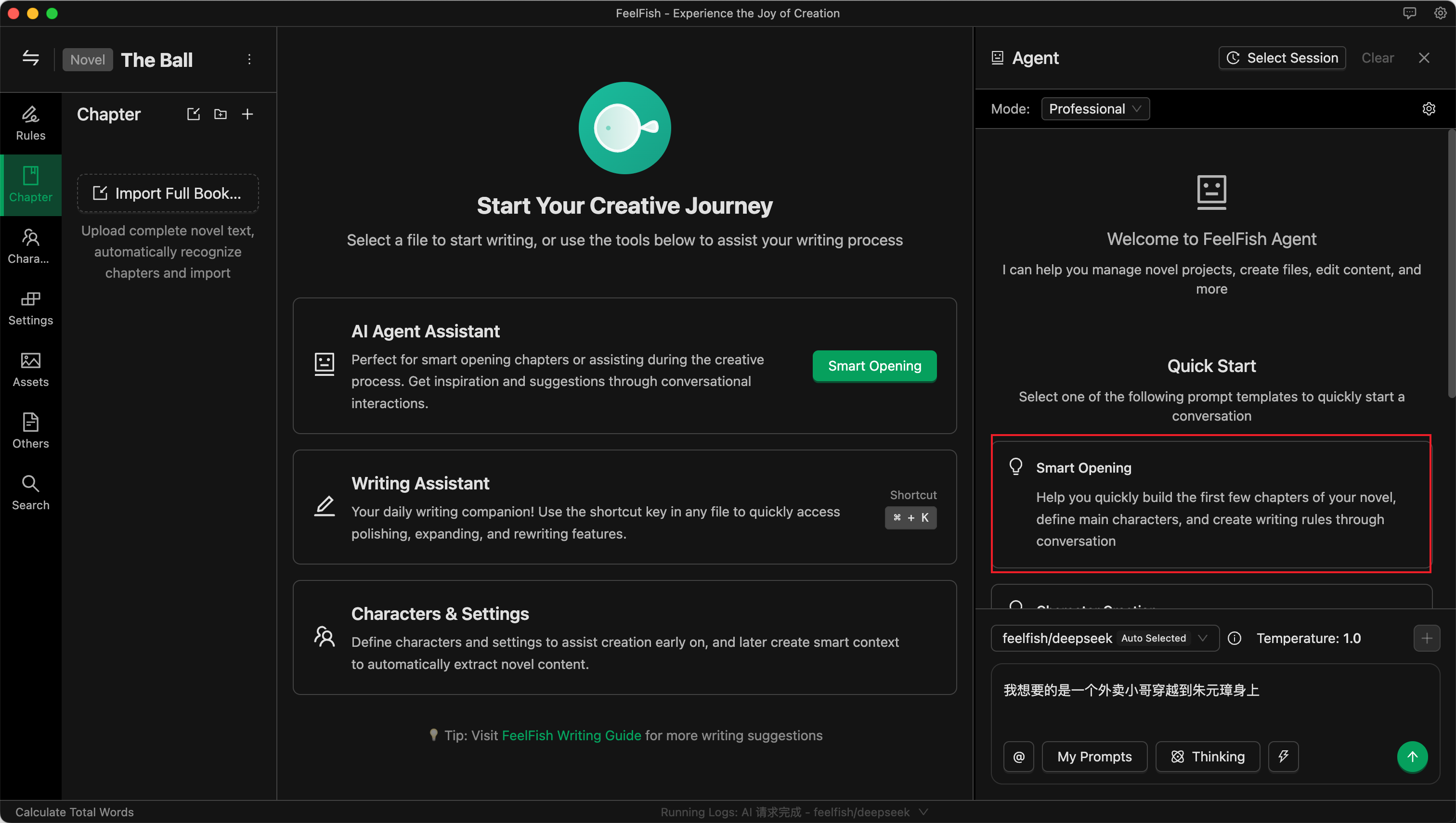
Task: Open the Characters sidebar section
Action: click(30, 246)
